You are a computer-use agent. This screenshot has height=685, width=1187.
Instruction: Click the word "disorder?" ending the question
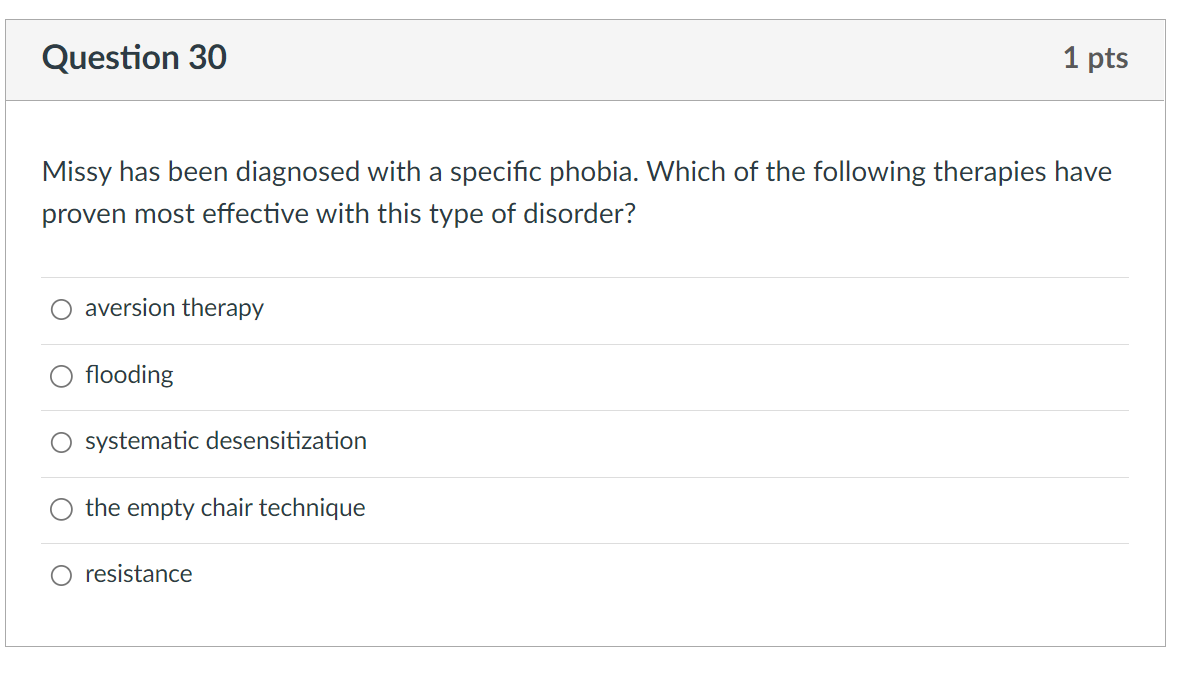pyautogui.click(x=579, y=214)
